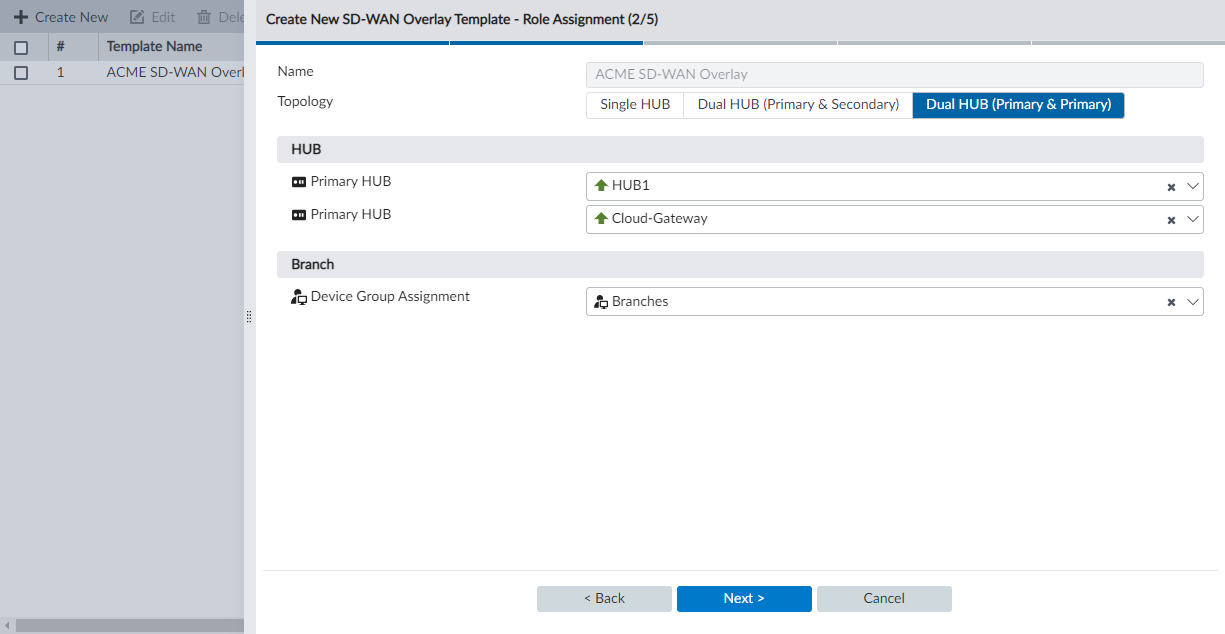Image resolution: width=1225 pixels, height=634 pixels.
Task: Click the Create New plus icon
Action: click(22, 16)
